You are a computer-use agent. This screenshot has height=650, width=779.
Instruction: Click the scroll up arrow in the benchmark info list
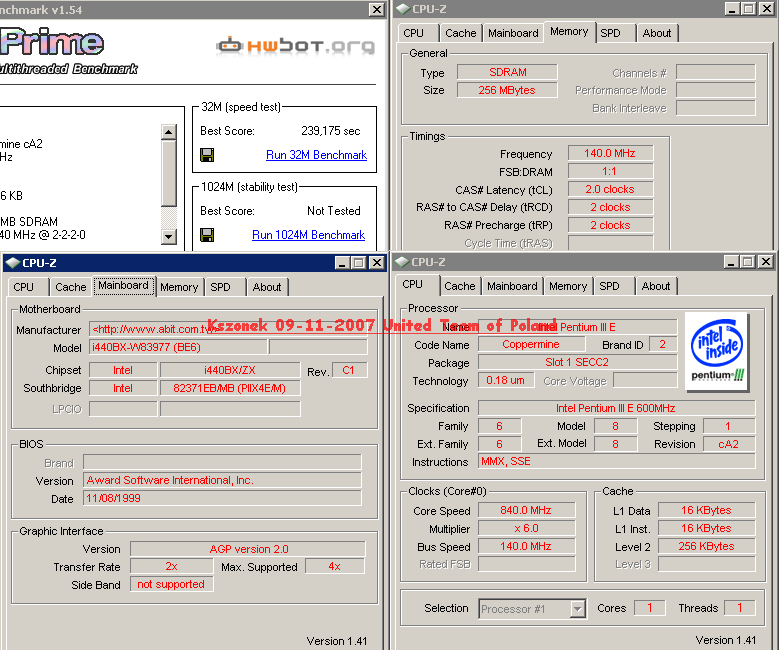pos(168,132)
